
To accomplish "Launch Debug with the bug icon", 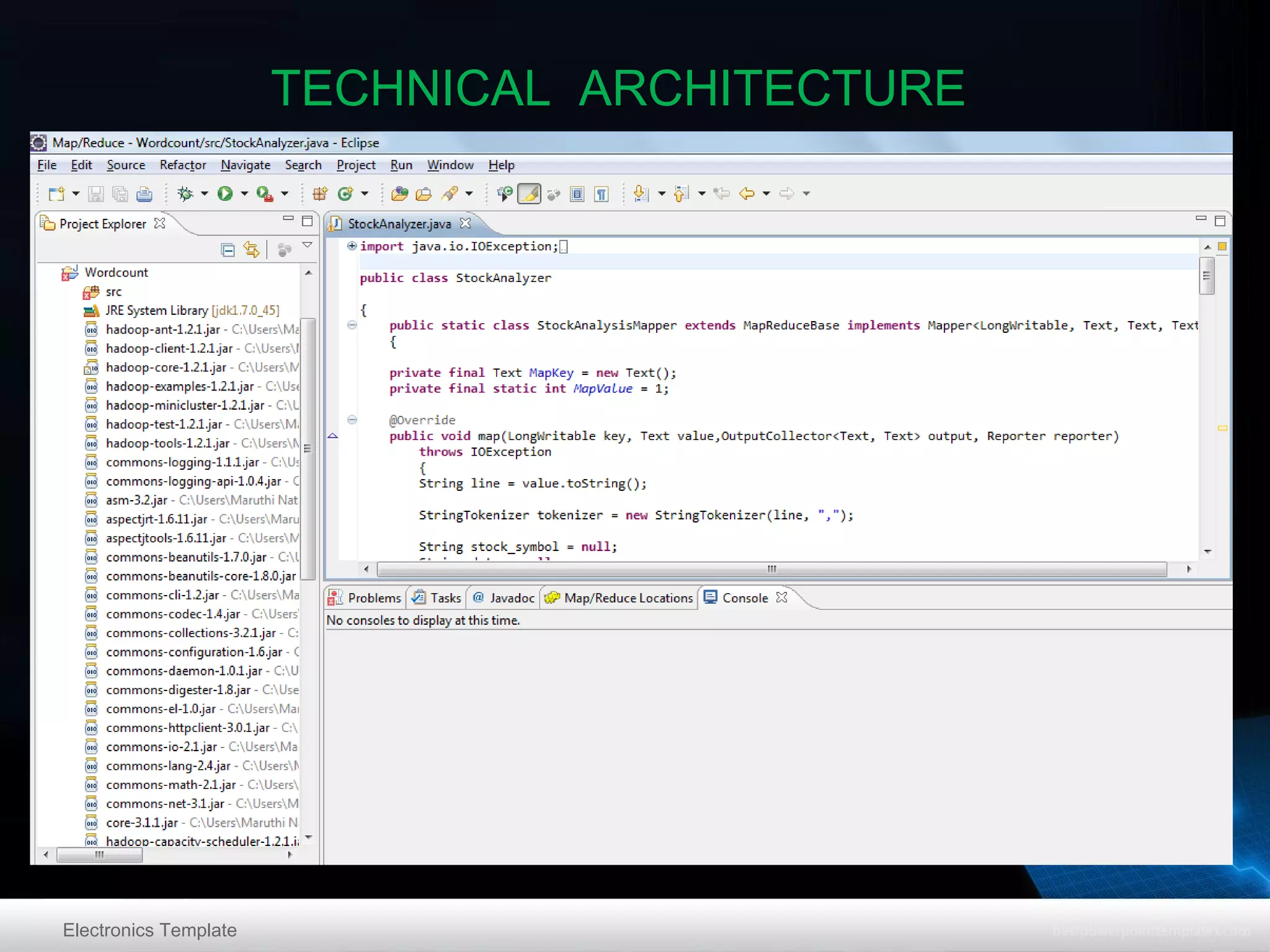I will tap(185, 194).
